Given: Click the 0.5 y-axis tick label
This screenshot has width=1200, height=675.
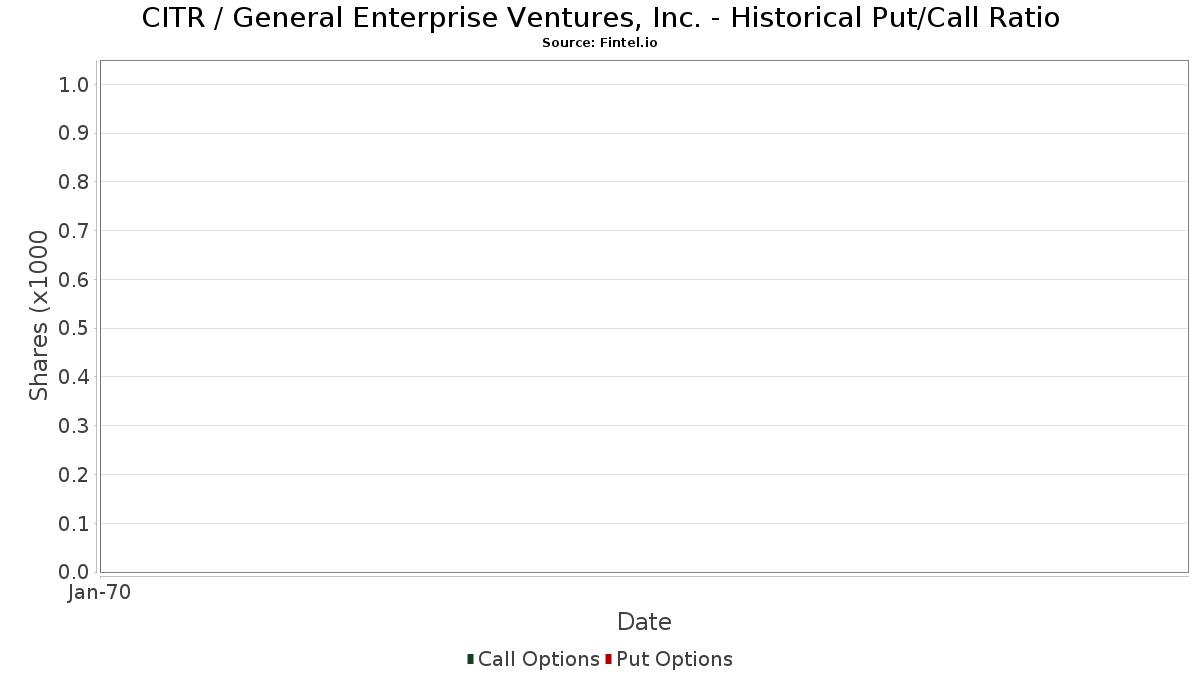Looking at the screenshot, I should coord(75,328).
